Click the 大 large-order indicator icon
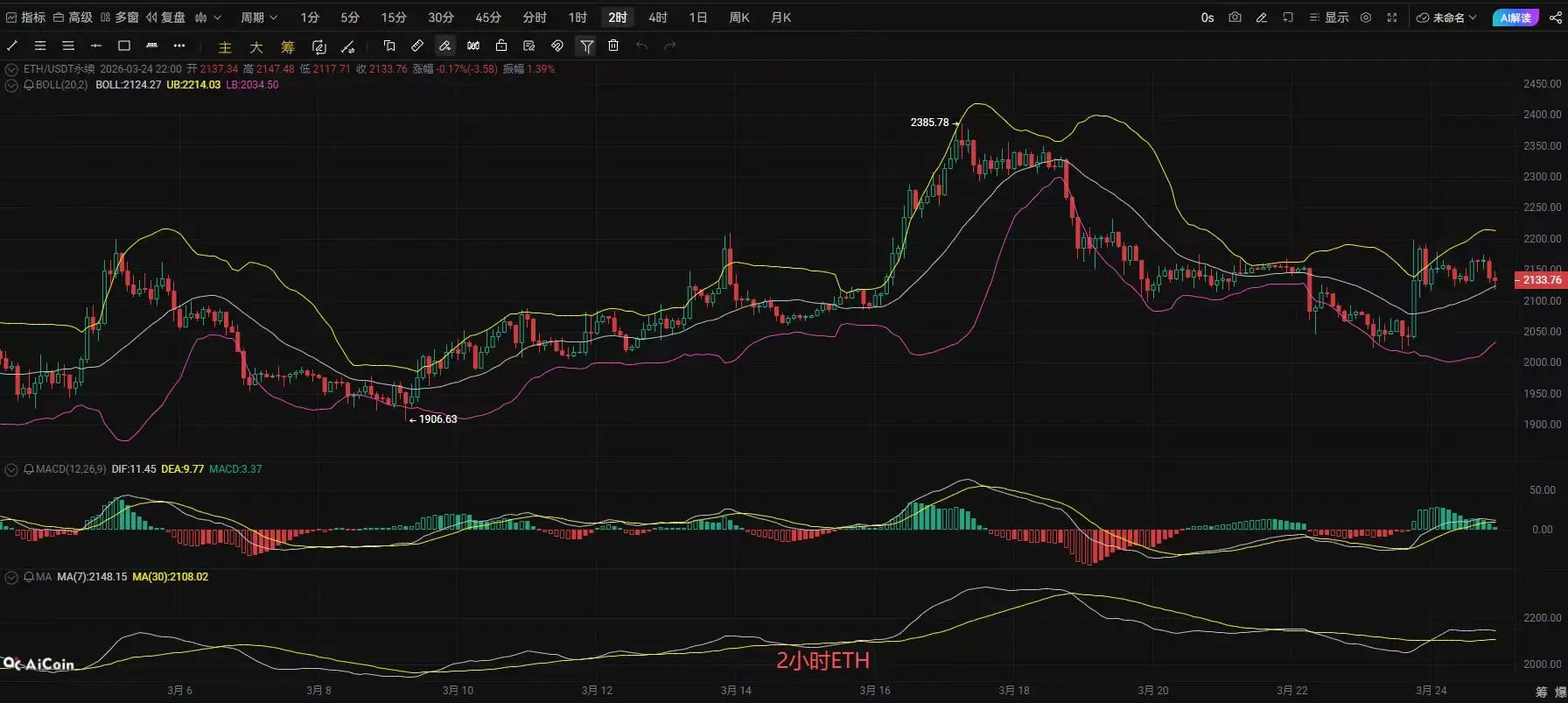This screenshot has width=1568, height=703. tap(256, 47)
